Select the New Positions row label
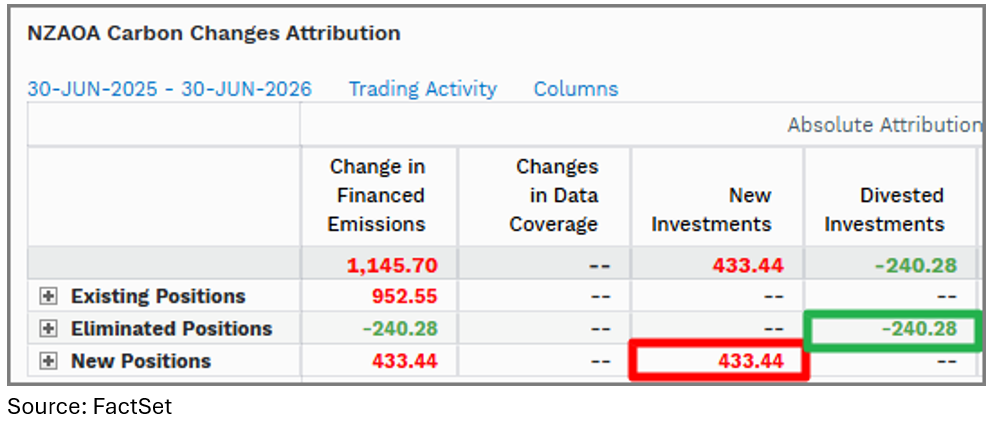The width and height of the screenshot is (997, 421). tap(141, 361)
